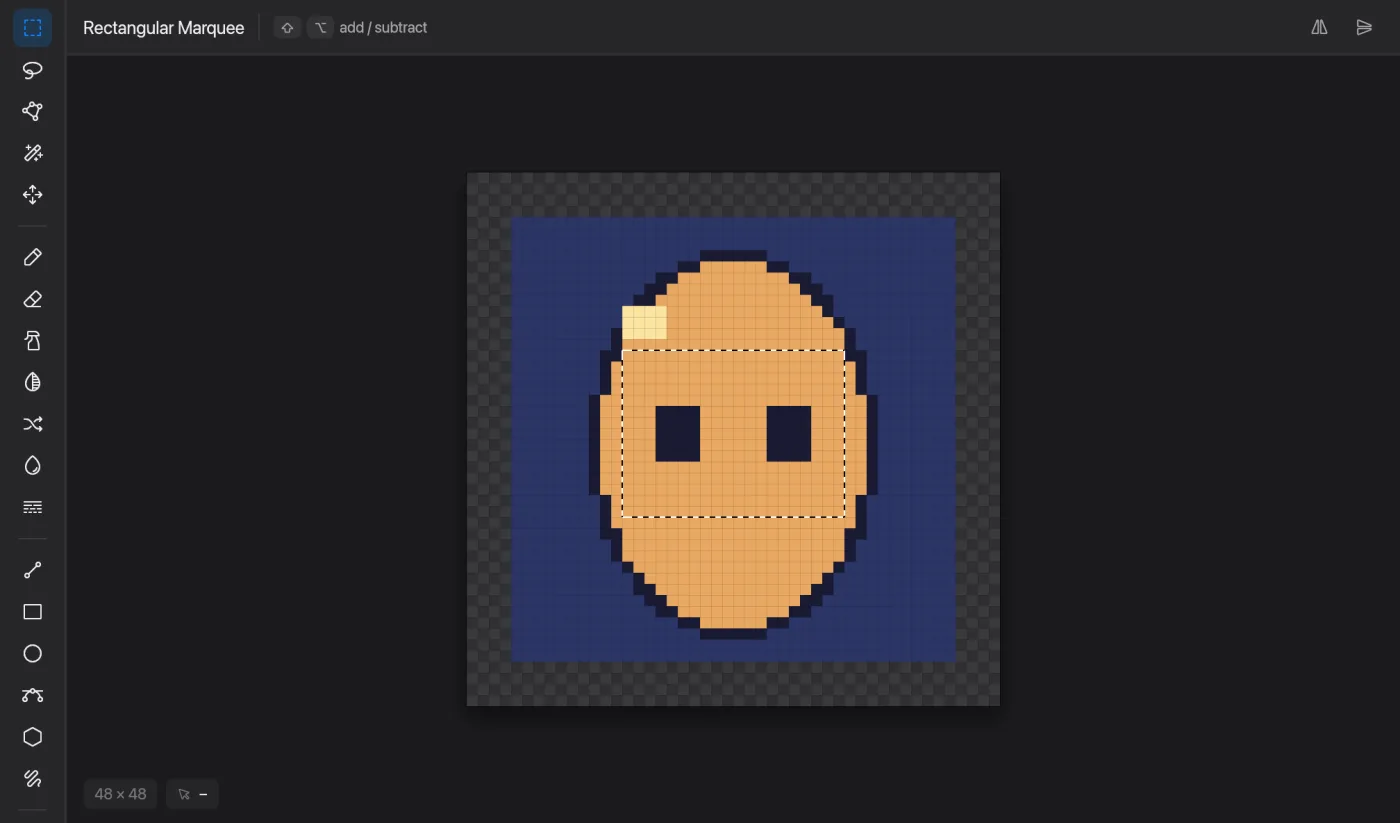Select the Line drawing tool
Image resolution: width=1400 pixels, height=823 pixels.
(33, 570)
